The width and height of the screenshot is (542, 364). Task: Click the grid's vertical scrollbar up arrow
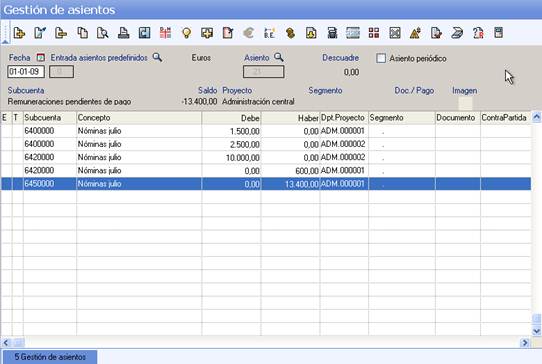[x=536, y=118]
